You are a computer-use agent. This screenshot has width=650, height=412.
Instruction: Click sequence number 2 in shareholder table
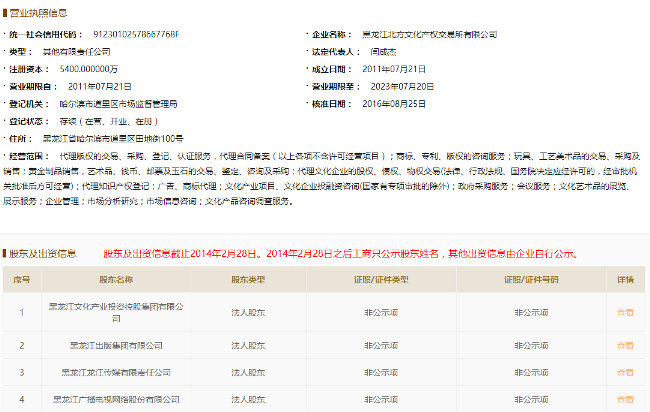point(22,345)
